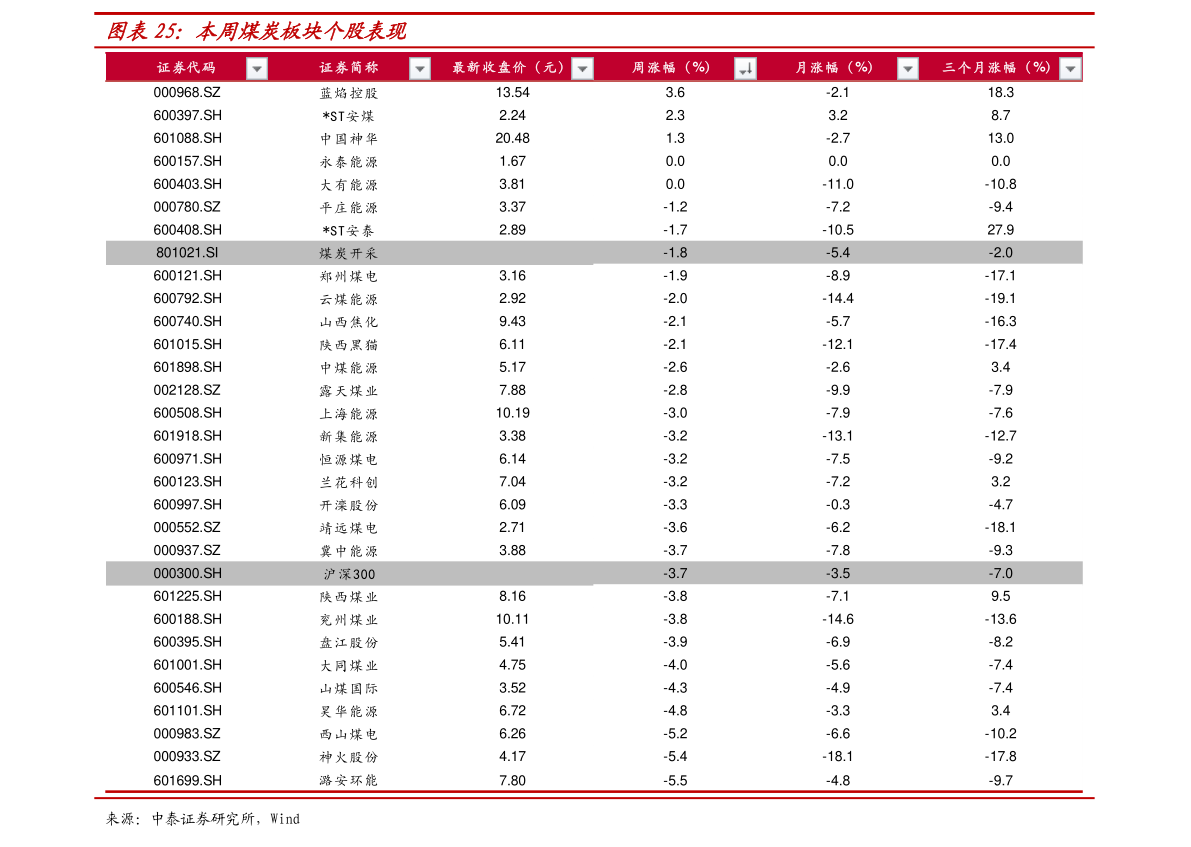Viewport: 1191px width, 847px height.
Task: Select the 证券代码 header label
Action: (186, 68)
